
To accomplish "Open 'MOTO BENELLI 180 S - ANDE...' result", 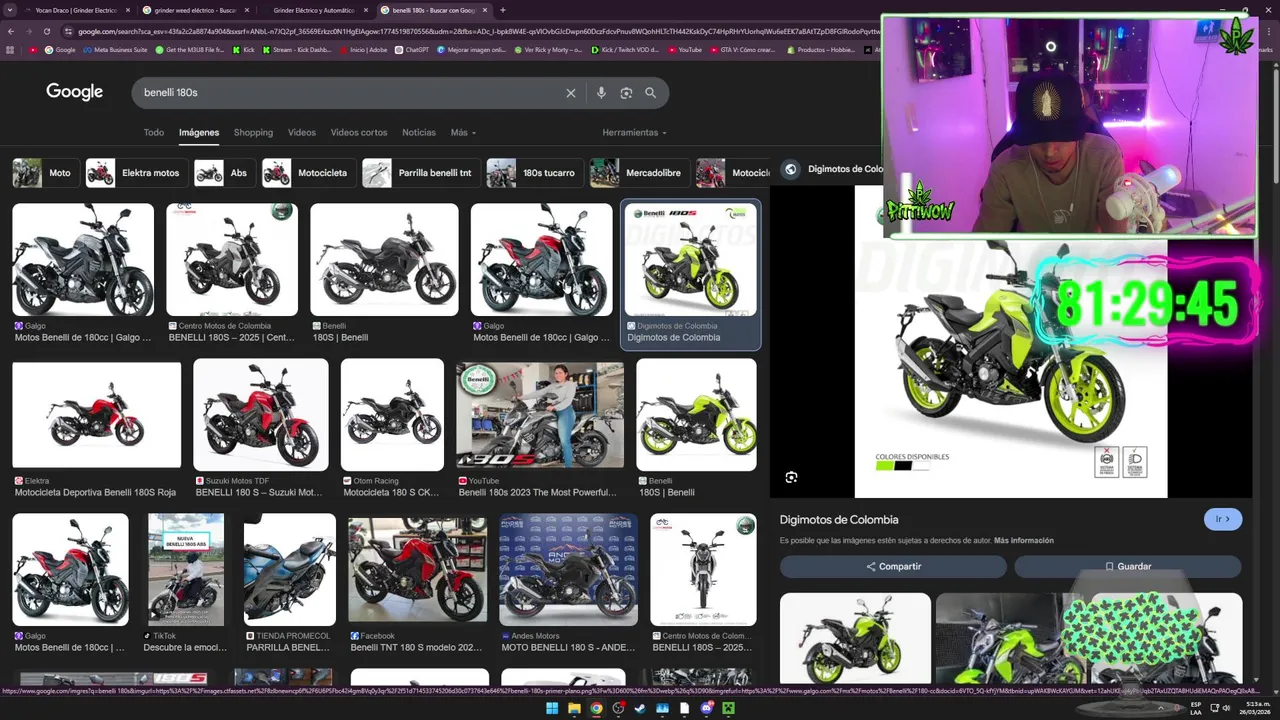I will pyautogui.click(x=568, y=583).
